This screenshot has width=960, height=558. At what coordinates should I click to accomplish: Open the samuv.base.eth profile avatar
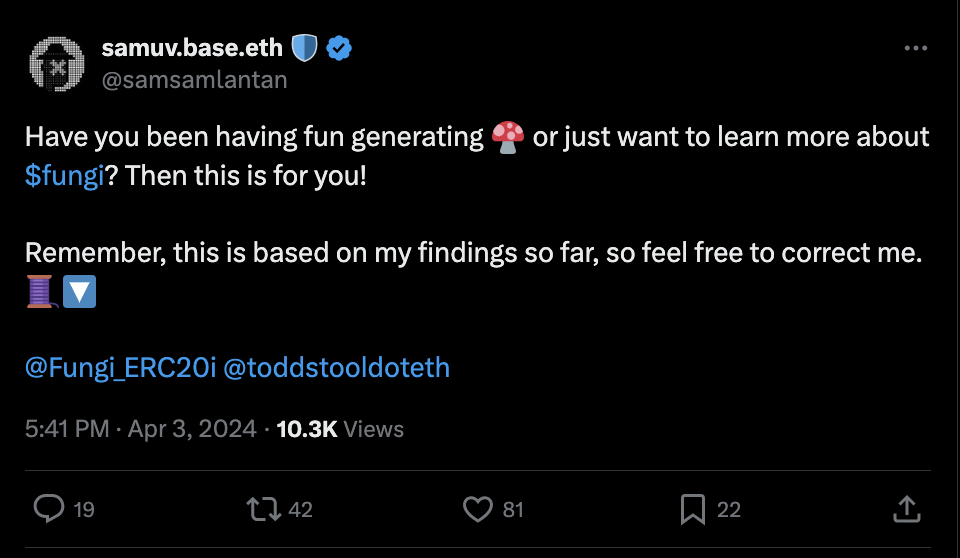pos(57,64)
